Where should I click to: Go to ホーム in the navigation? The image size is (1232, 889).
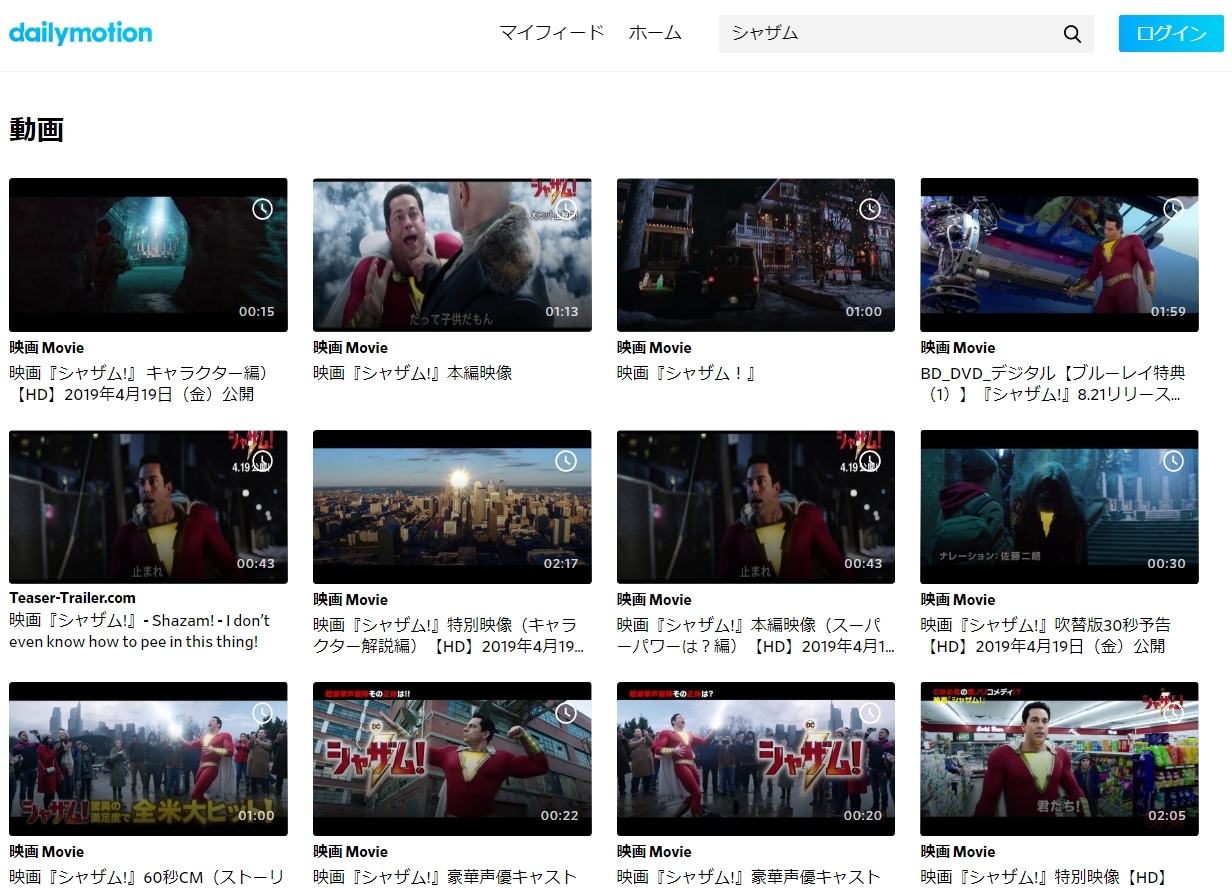pos(655,33)
